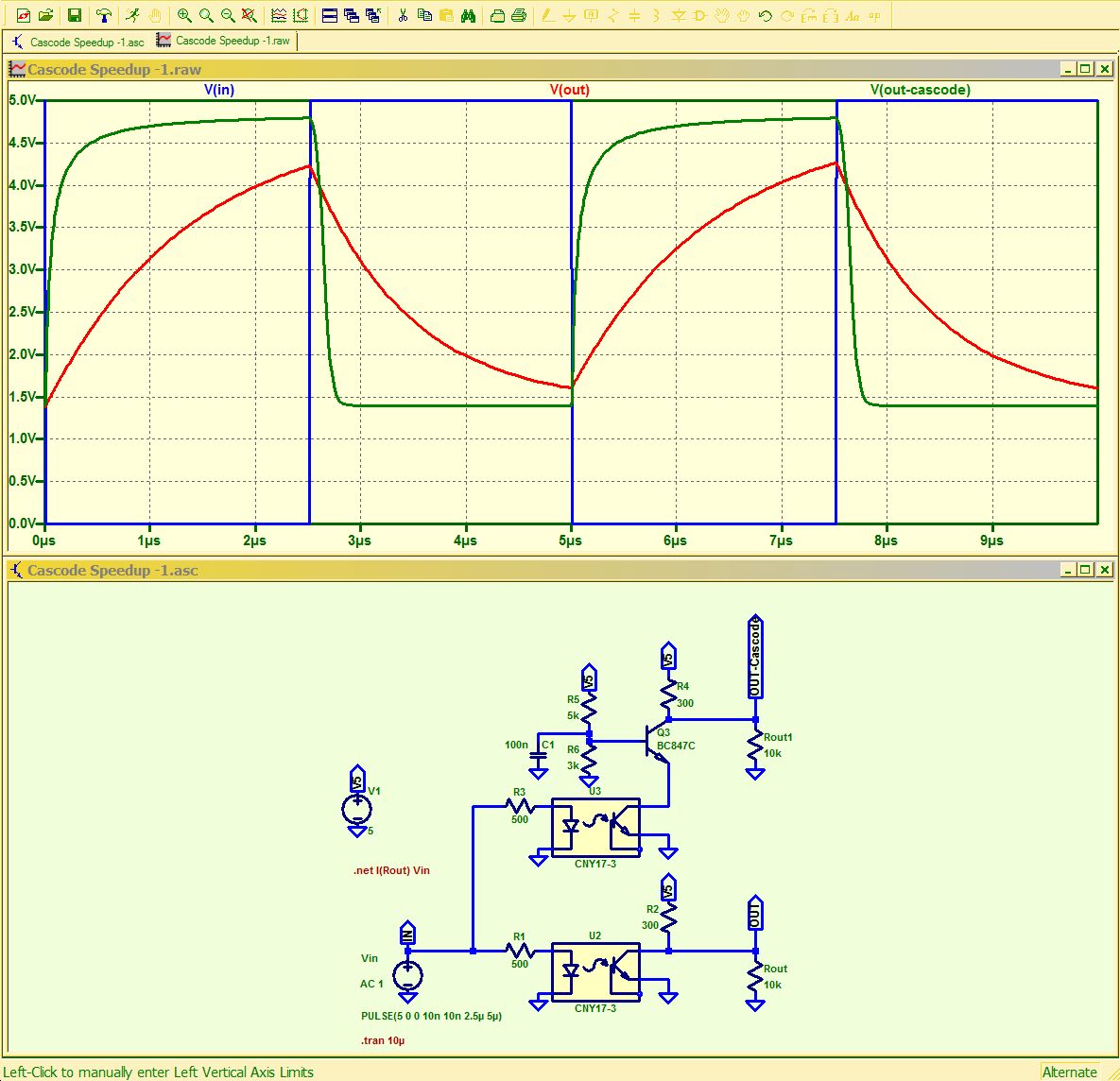Click the V(out-cascode) trace label
The width and height of the screenshot is (1120, 1081).
point(920,90)
